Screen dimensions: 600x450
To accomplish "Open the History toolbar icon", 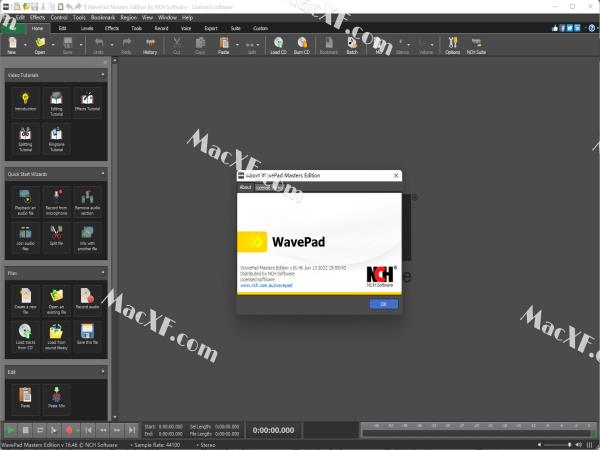I will 150,45.
